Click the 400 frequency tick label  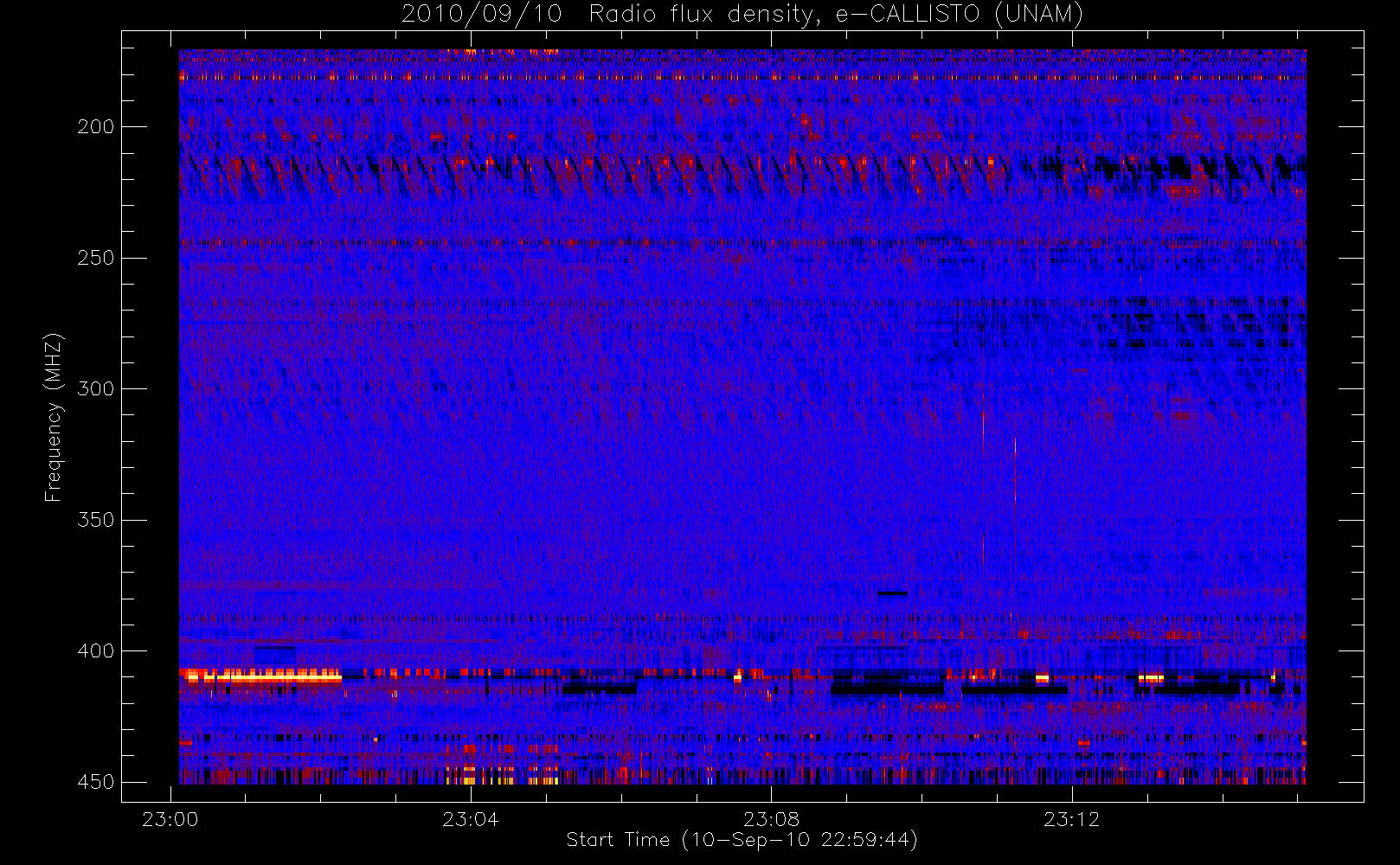(95, 650)
